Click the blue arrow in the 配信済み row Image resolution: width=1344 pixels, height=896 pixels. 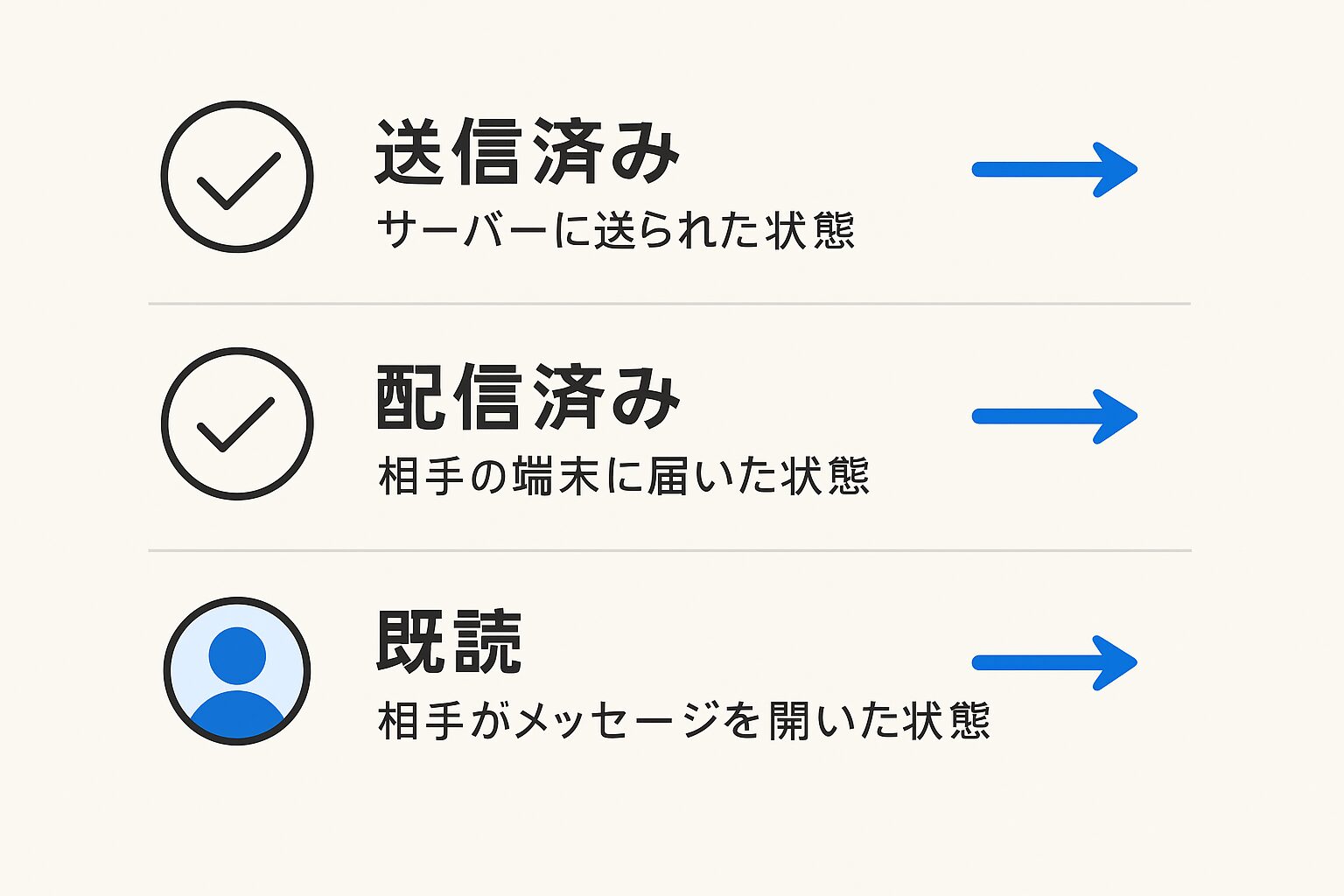(1053, 416)
